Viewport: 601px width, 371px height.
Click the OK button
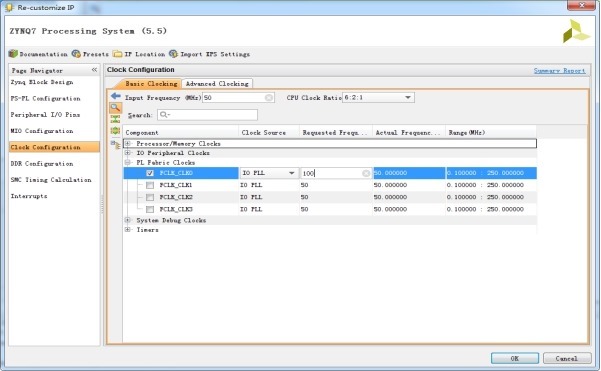click(515, 358)
